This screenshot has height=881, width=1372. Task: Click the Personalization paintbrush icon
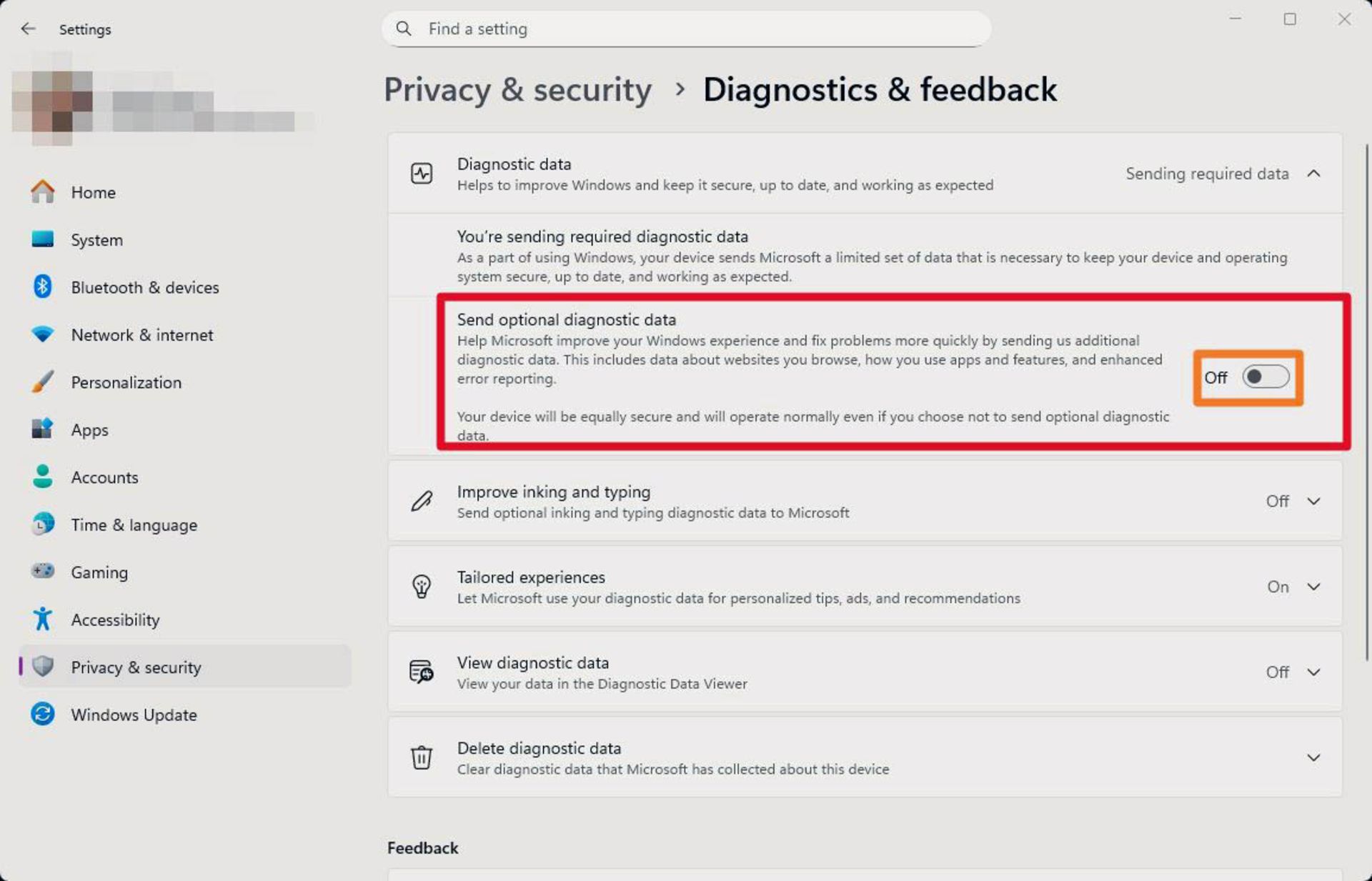tap(43, 382)
